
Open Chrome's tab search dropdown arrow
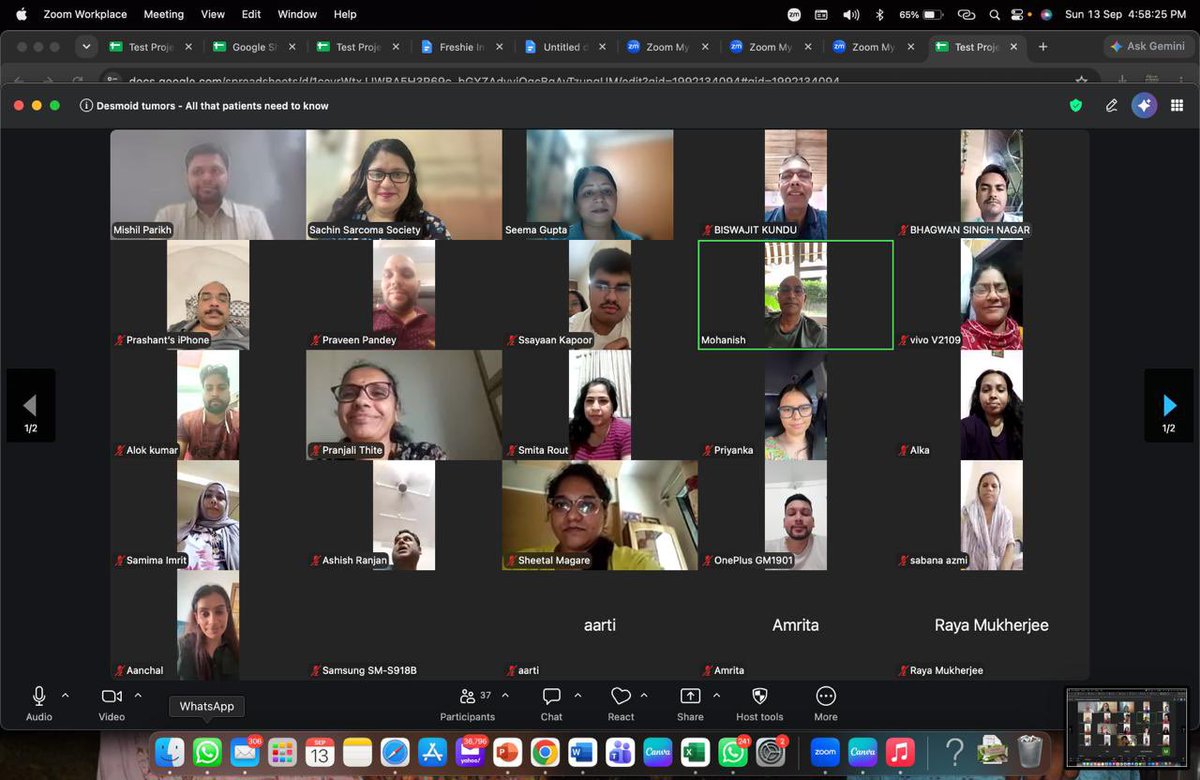86,47
